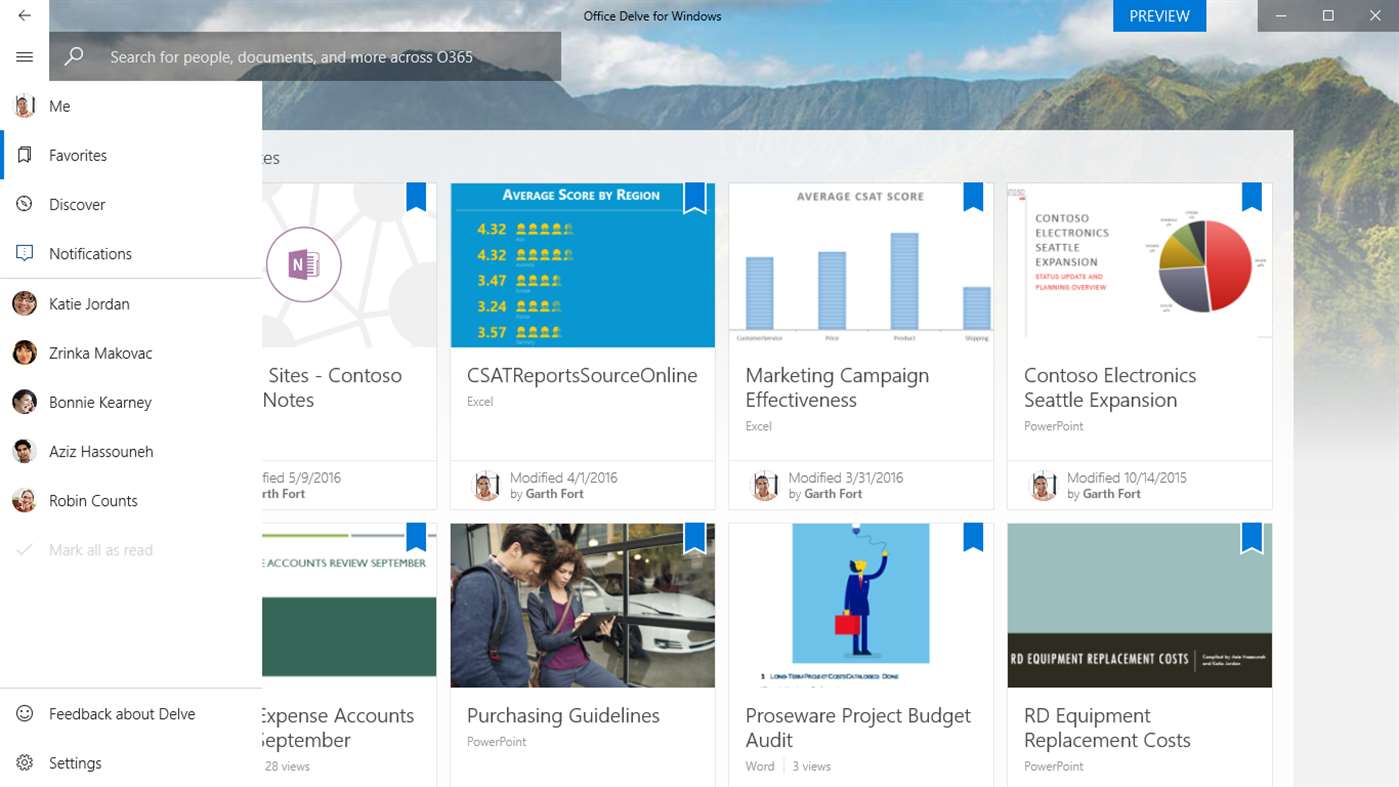Open the Average Score by Region thumbnail
1399x787 pixels.
tap(583, 265)
